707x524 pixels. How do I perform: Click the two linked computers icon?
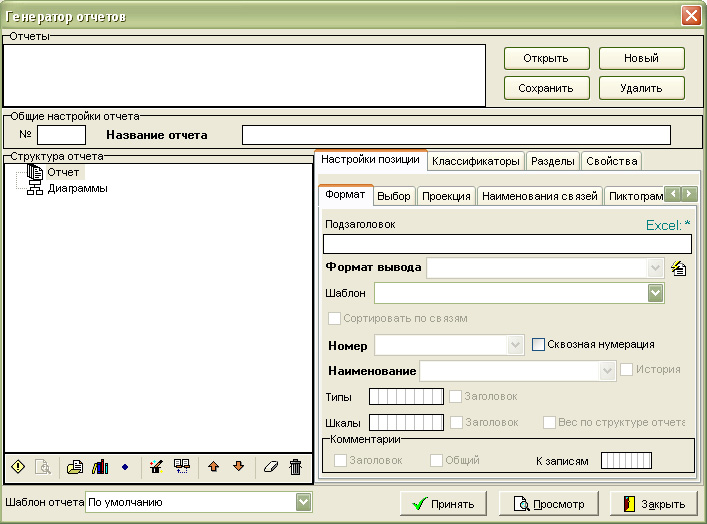(x=182, y=466)
